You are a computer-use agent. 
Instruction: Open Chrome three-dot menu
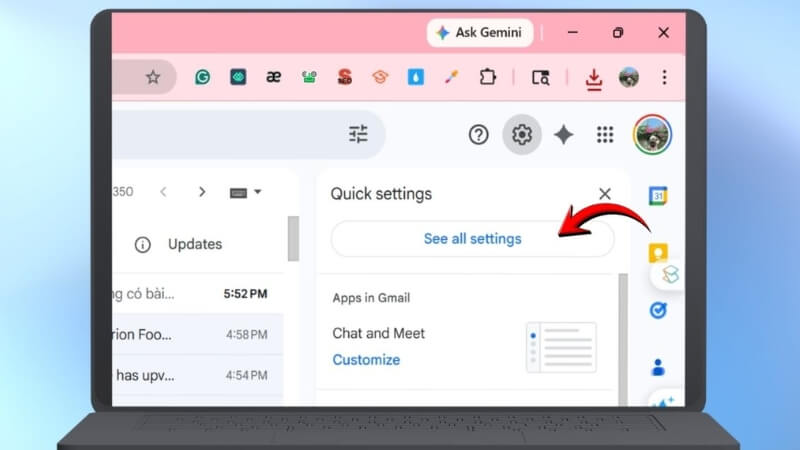(x=664, y=77)
